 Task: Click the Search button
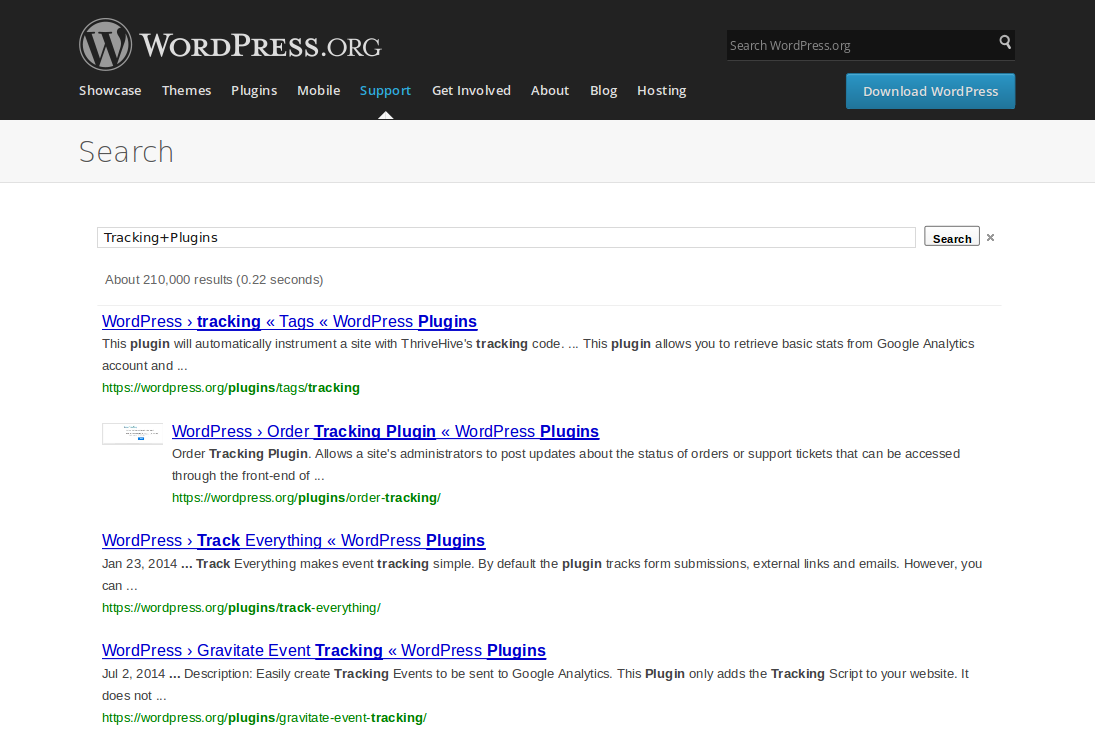tap(952, 237)
